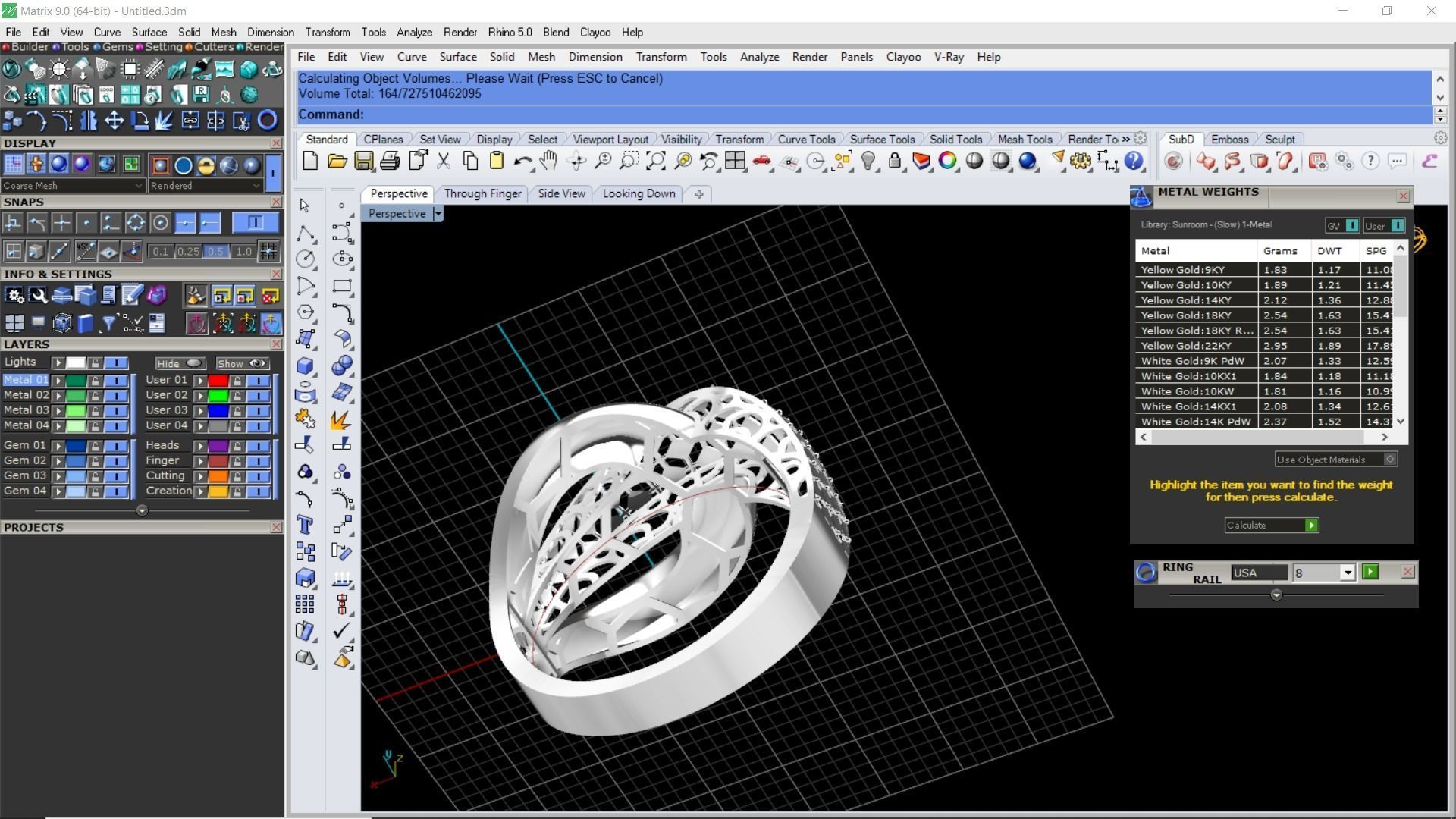The image size is (1456, 819).
Task: Expand the hidden toolbar tabs chevron
Action: coord(1126,139)
